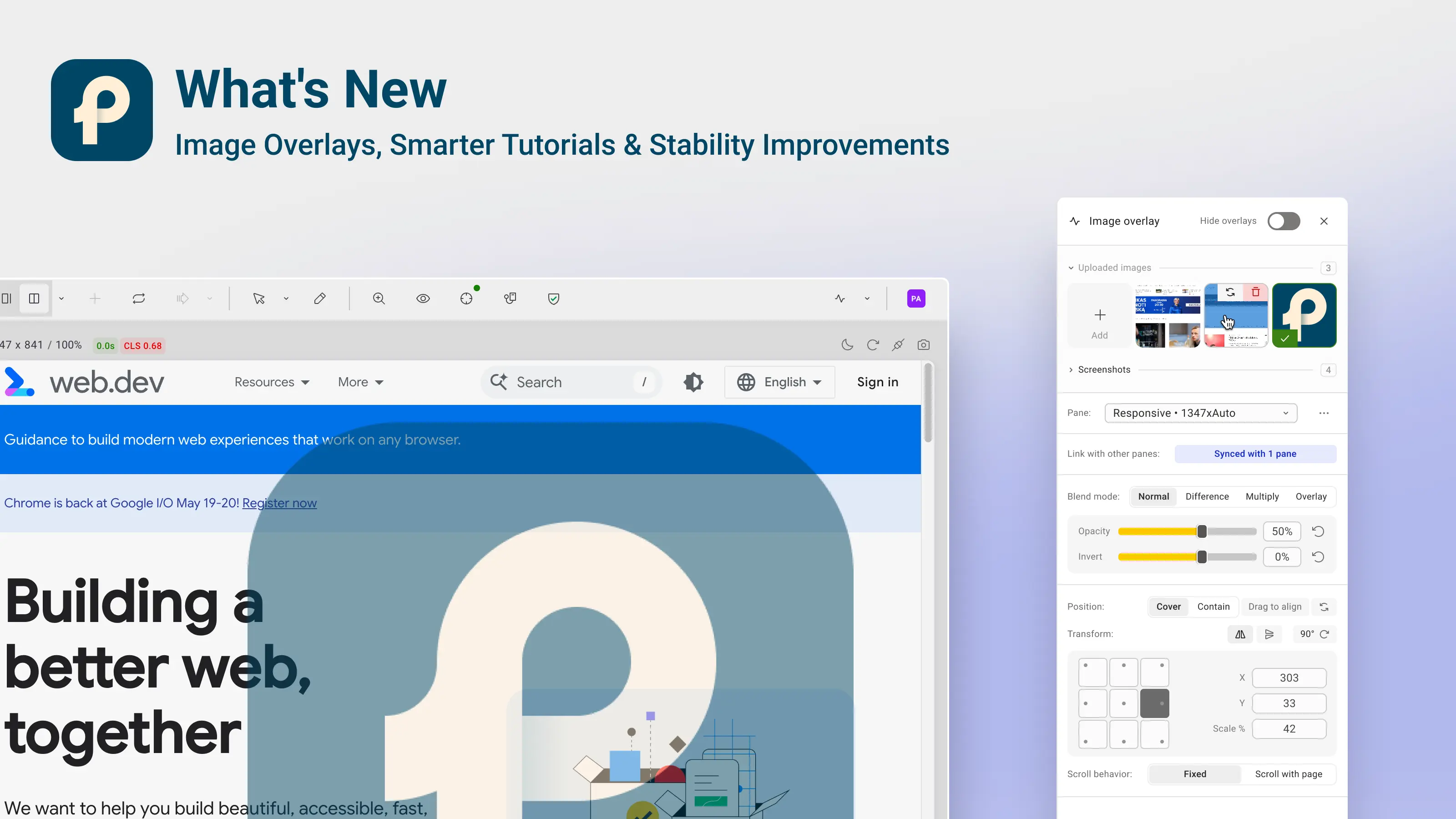The height and width of the screenshot is (819, 1456).
Task: Click the X position input field
Action: click(x=1289, y=677)
